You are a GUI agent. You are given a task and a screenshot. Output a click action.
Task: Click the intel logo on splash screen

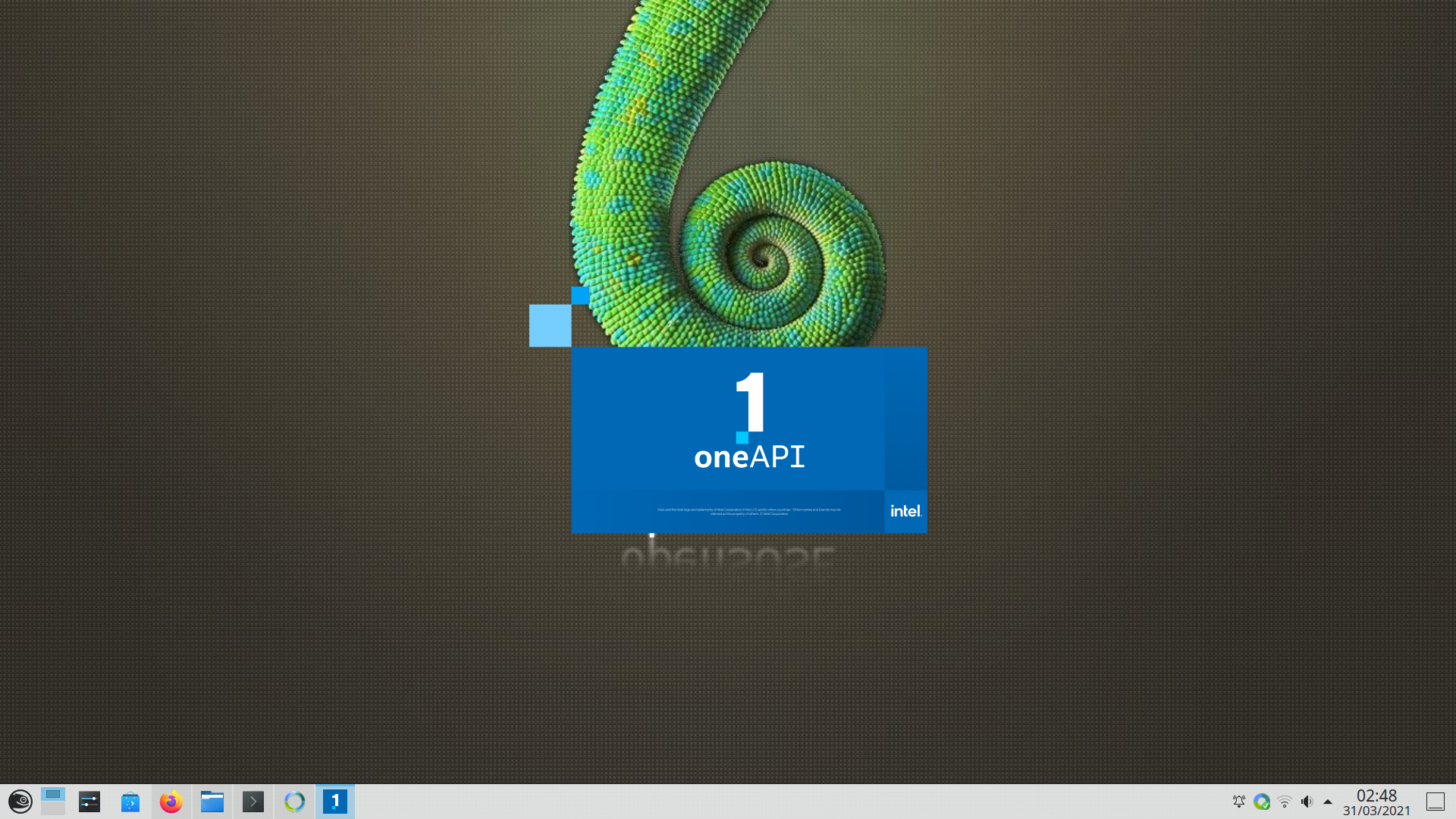[905, 511]
